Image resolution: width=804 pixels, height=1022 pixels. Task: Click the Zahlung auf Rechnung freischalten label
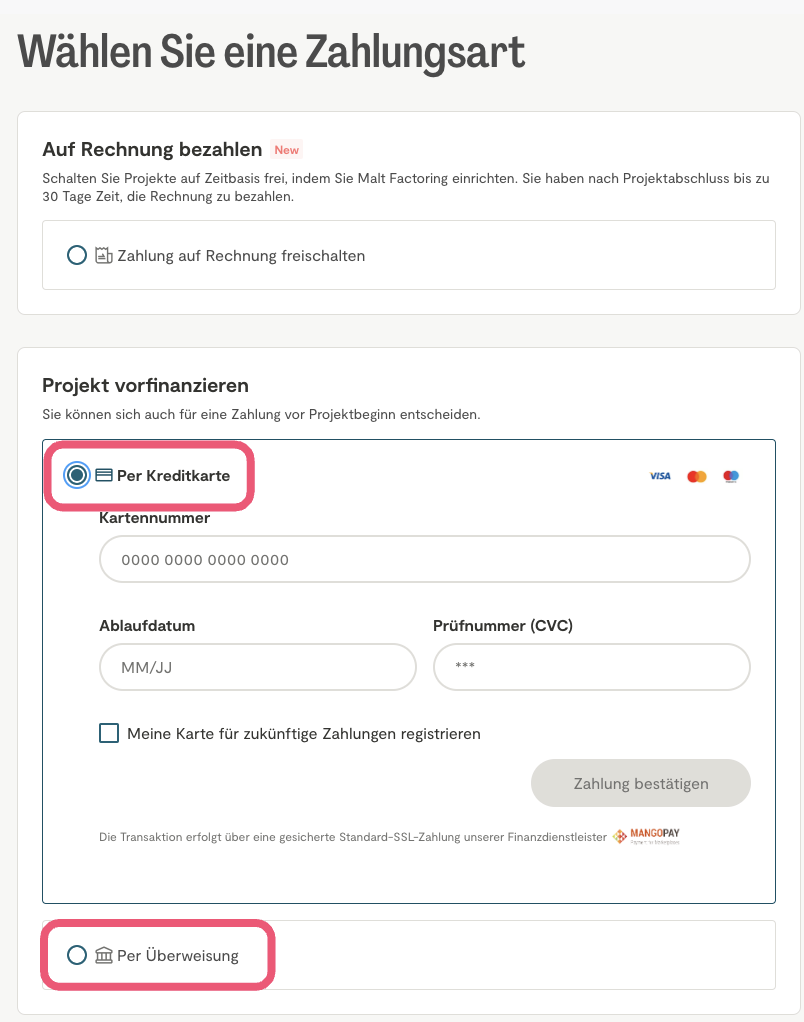241,255
